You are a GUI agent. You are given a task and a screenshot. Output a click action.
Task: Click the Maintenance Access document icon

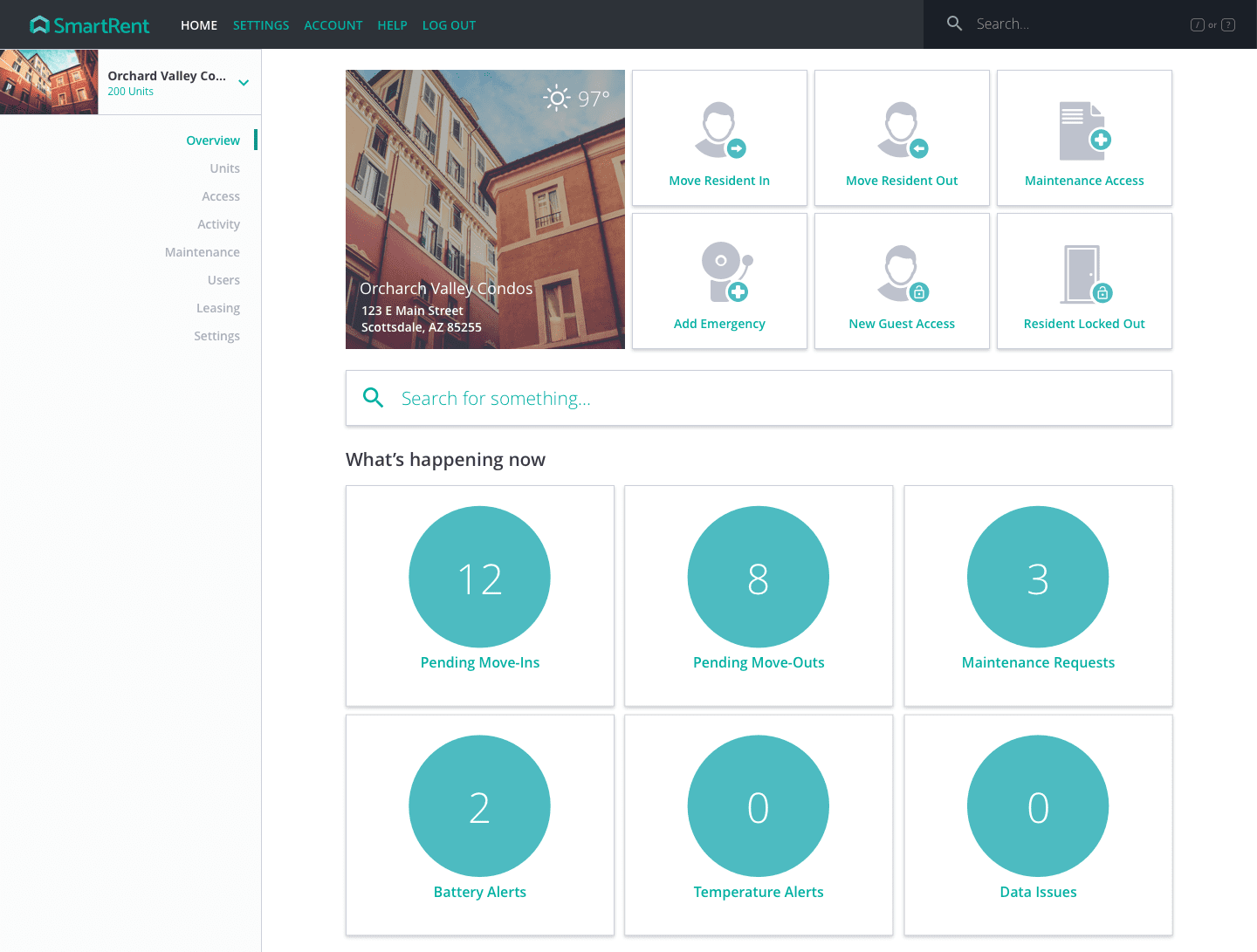tap(1085, 131)
